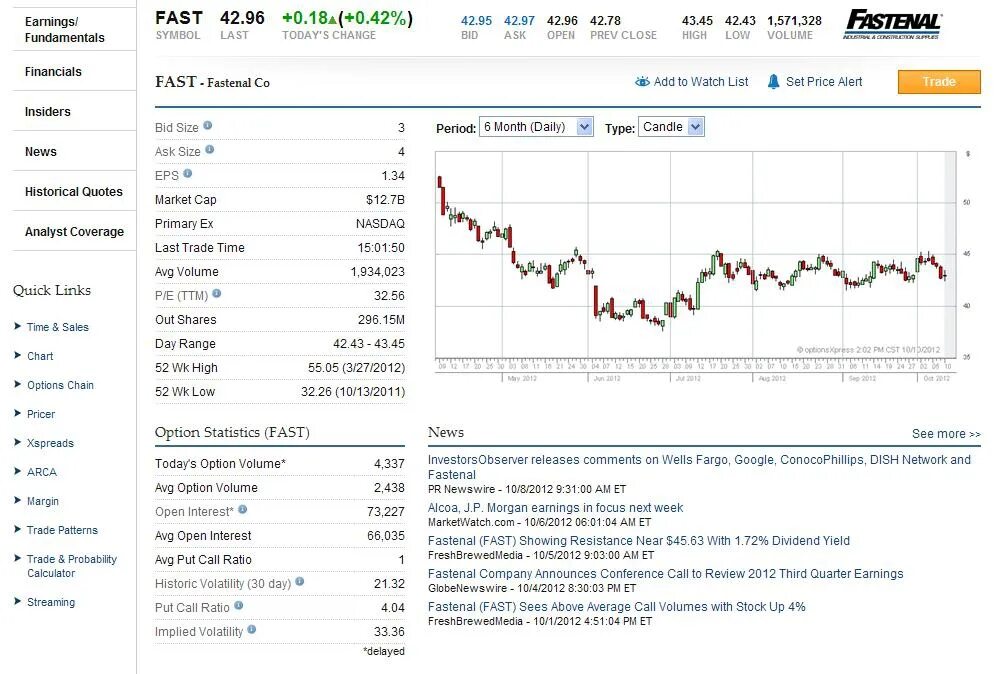
Task: Click Avg Open Interest value 66,035
Action: coord(385,536)
